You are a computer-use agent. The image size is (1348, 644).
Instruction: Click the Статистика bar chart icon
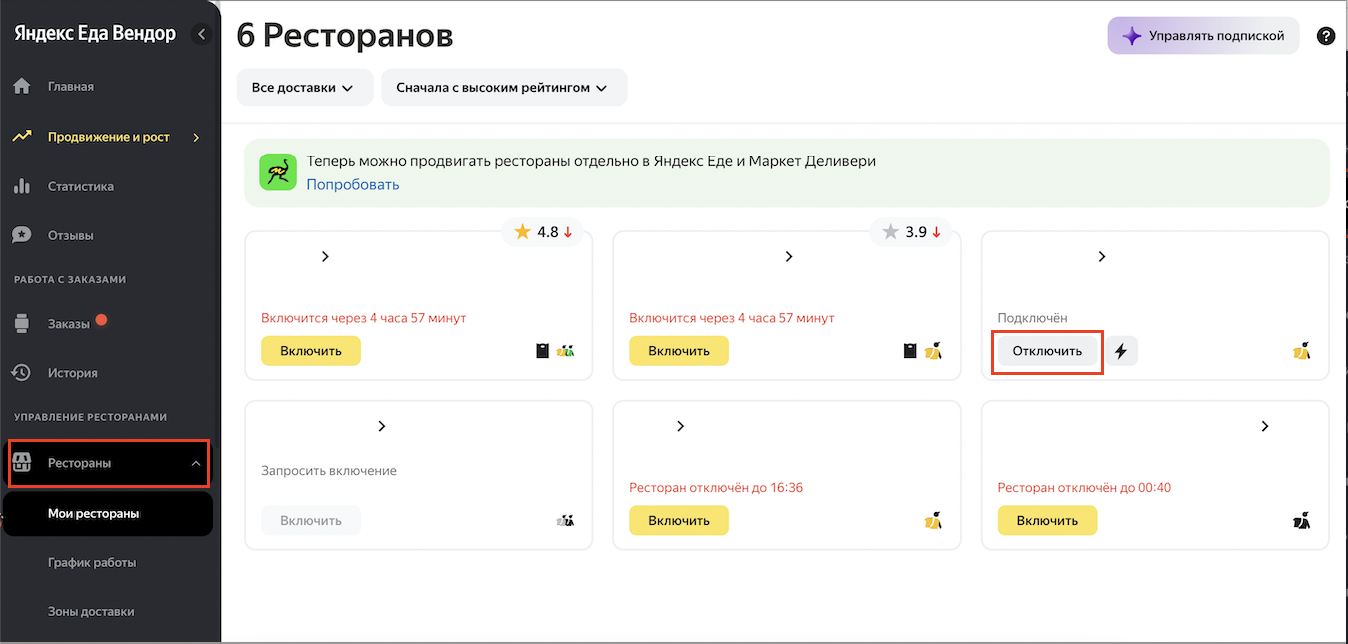(22, 186)
